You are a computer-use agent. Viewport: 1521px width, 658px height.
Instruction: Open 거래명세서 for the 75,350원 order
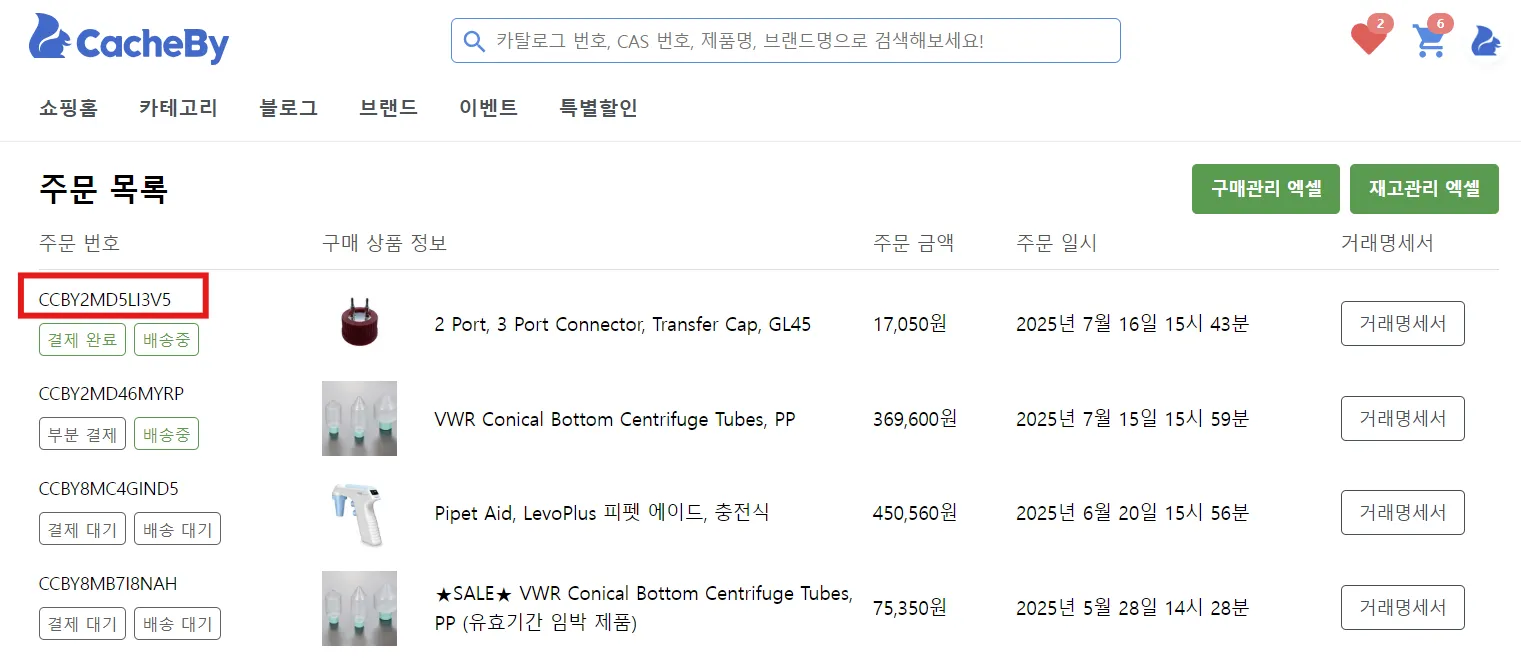1402,608
